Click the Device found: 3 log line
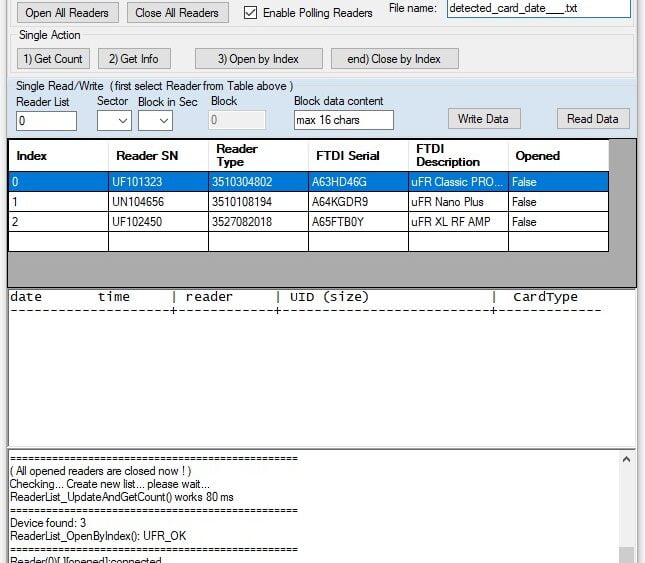This screenshot has height=563, width=645. (x=48, y=523)
